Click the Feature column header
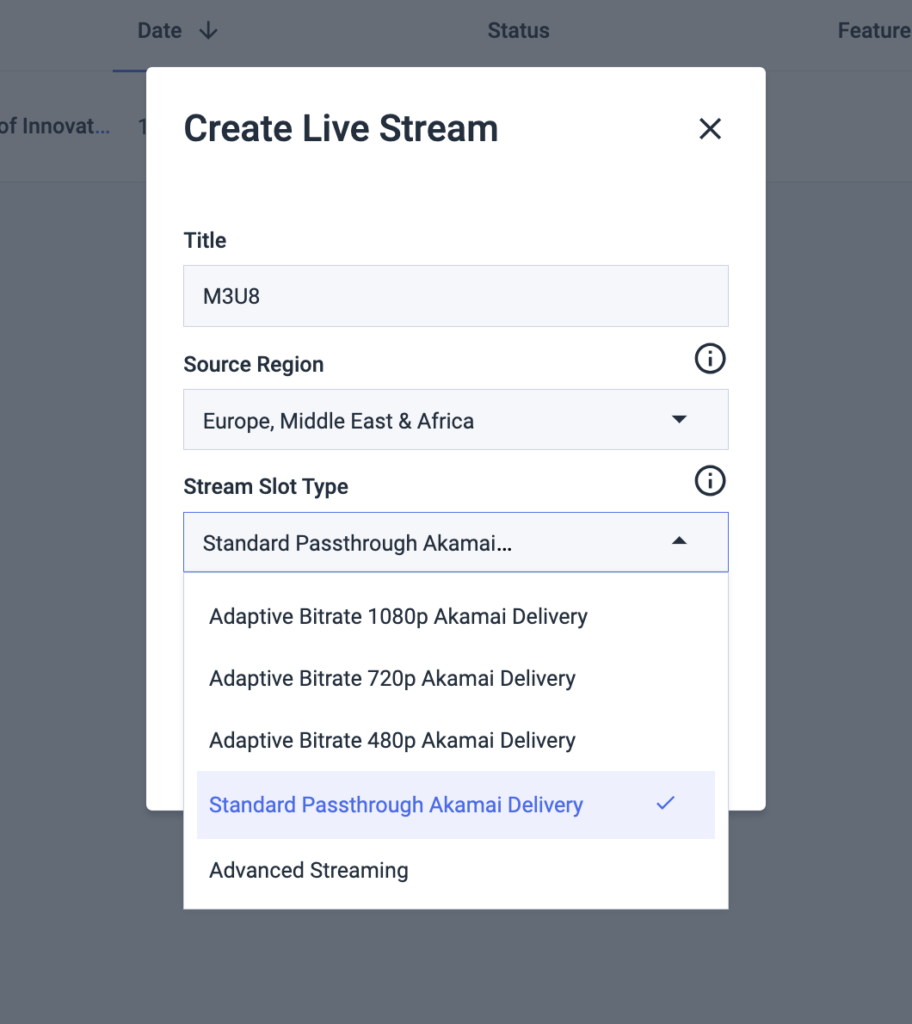 (x=874, y=31)
